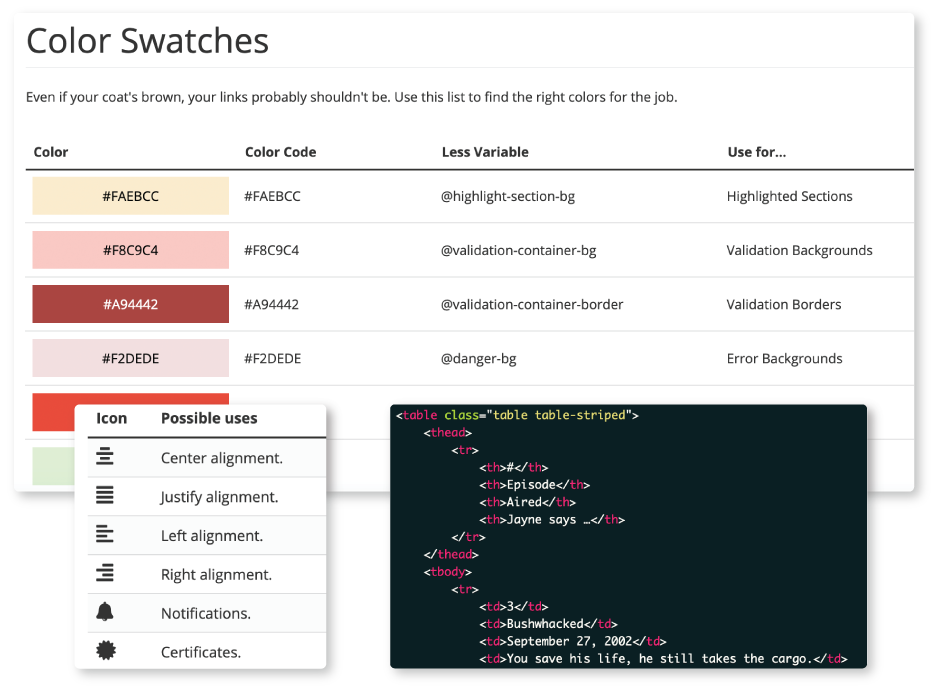Click the Aired th code line
Image resolution: width=950 pixels, height=699 pixels.
[527, 502]
